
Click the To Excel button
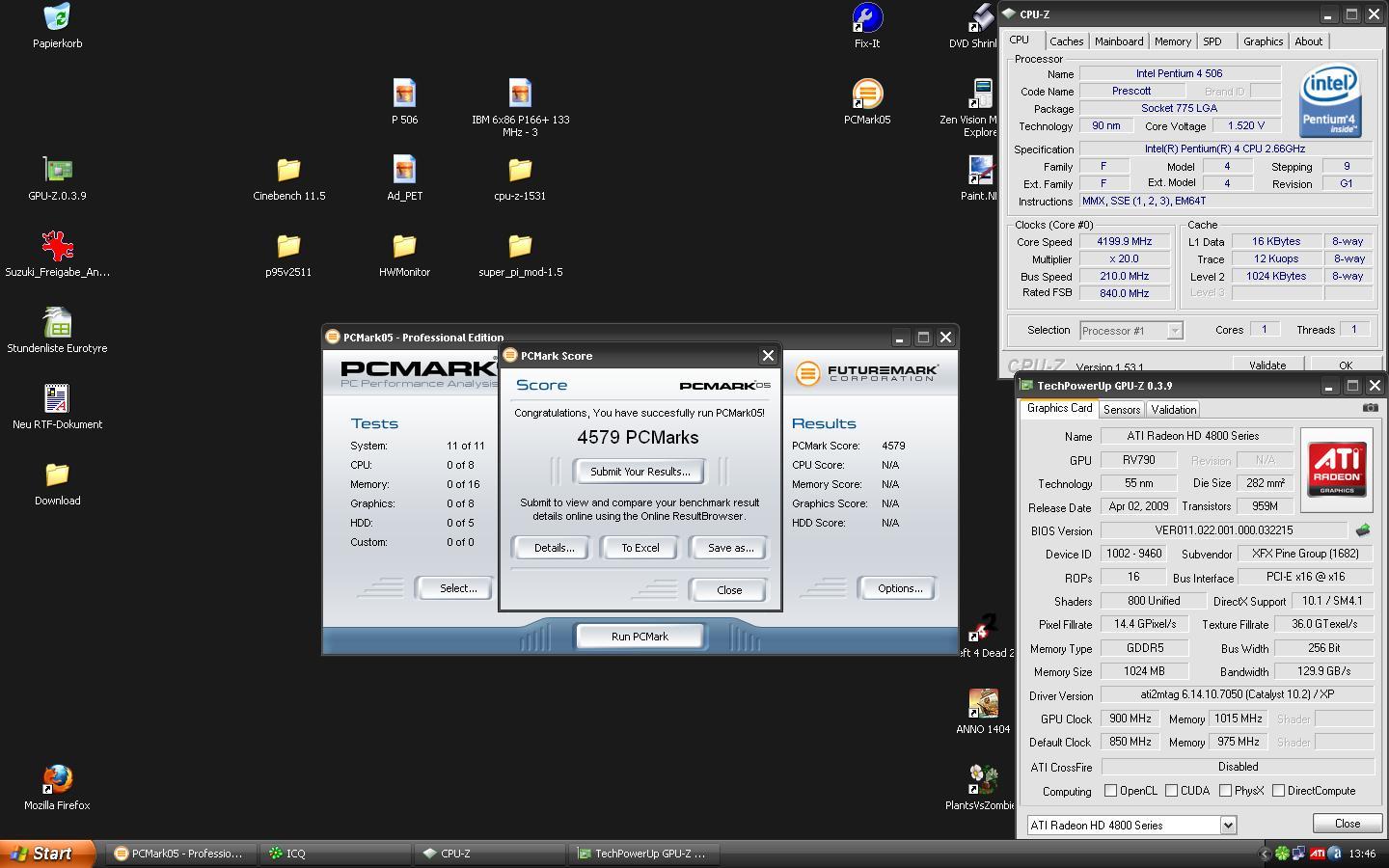640,548
